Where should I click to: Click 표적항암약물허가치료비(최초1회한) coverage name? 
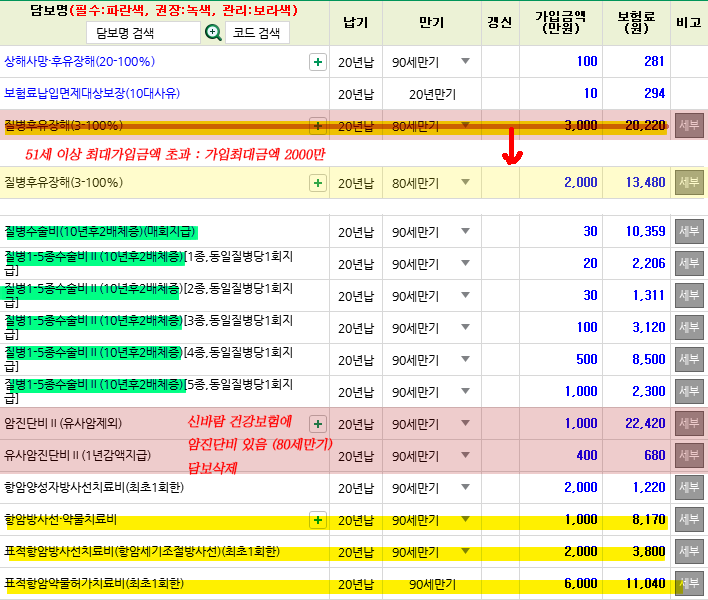click(94, 583)
